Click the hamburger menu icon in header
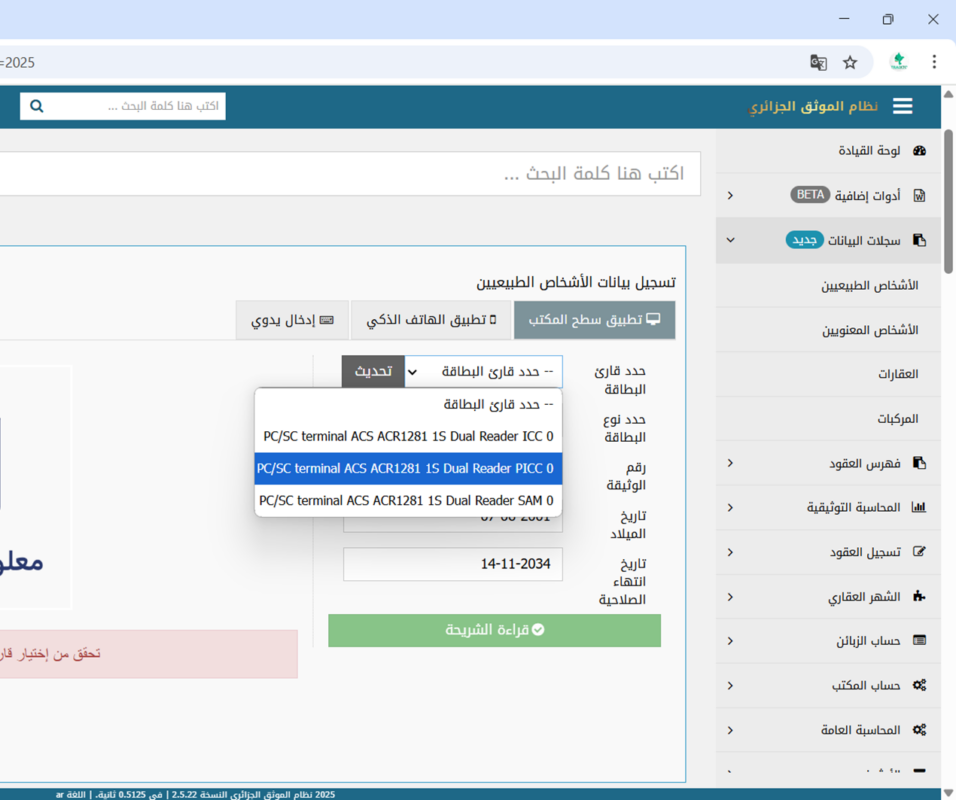The width and height of the screenshot is (956, 800). (903, 107)
